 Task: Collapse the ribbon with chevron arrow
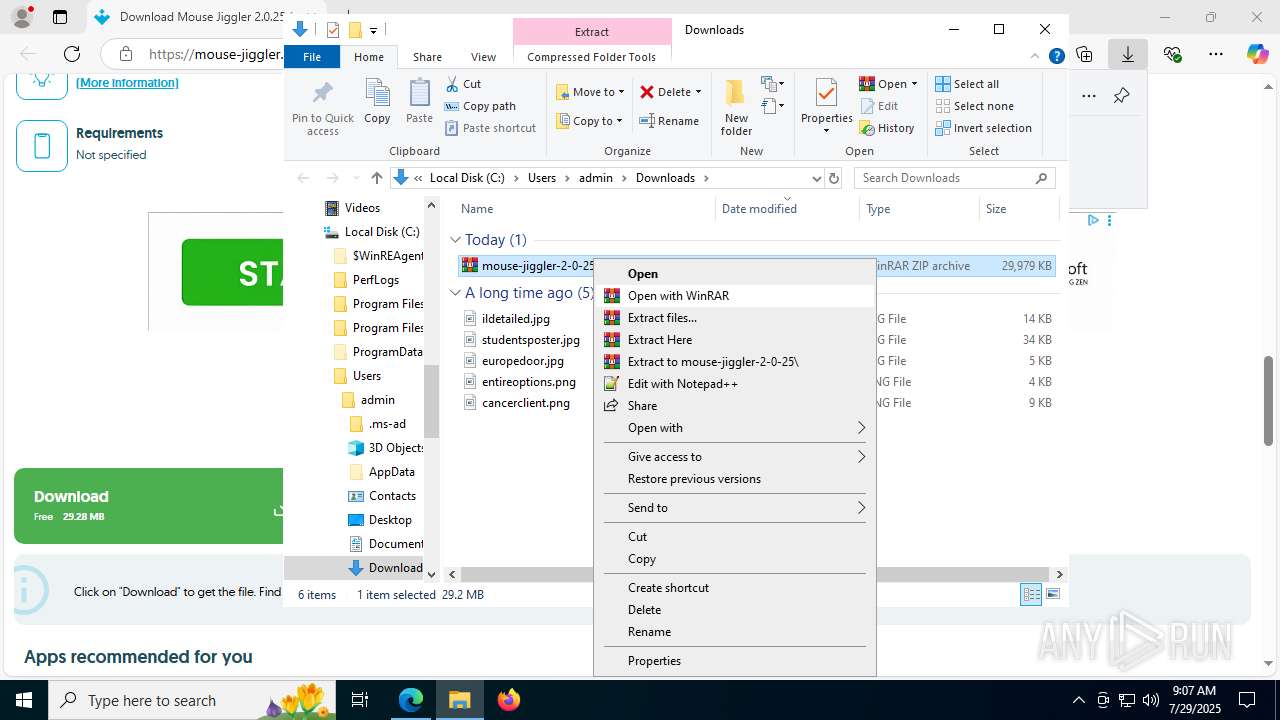[x=1037, y=57]
